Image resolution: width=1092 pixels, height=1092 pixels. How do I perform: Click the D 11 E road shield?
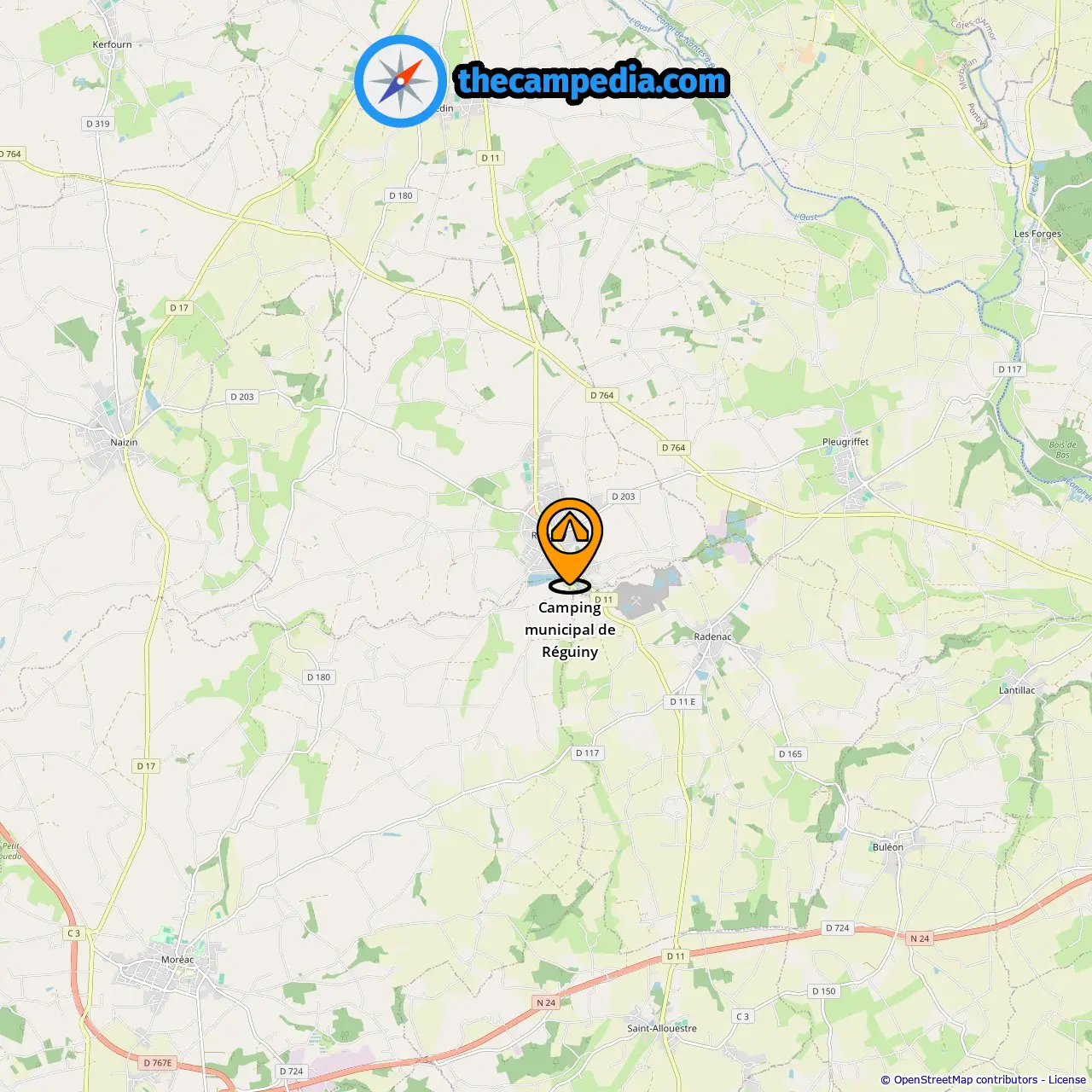[x=682, y=702]
